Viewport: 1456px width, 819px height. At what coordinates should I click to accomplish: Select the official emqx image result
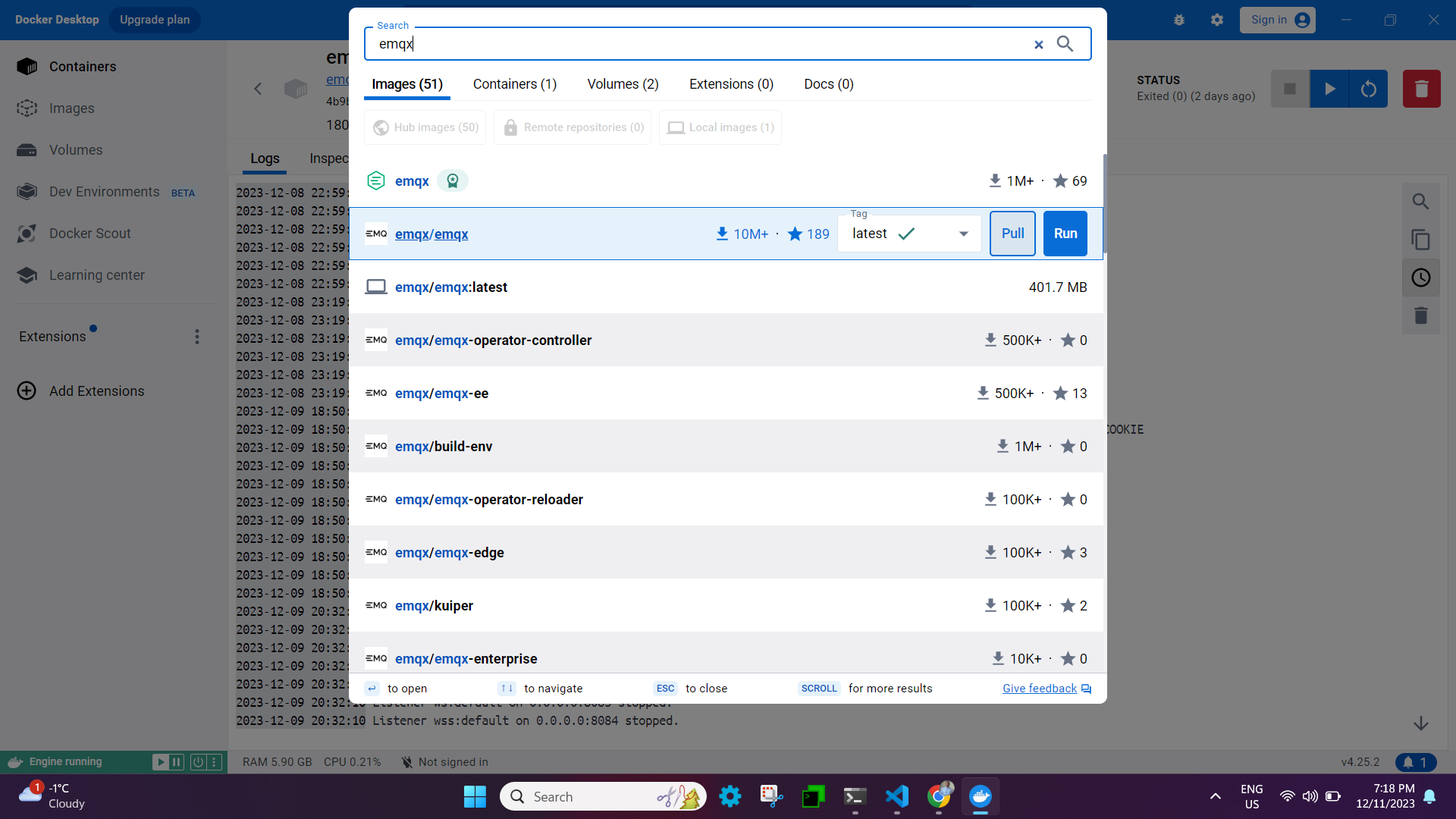click(x=726, y=180)
